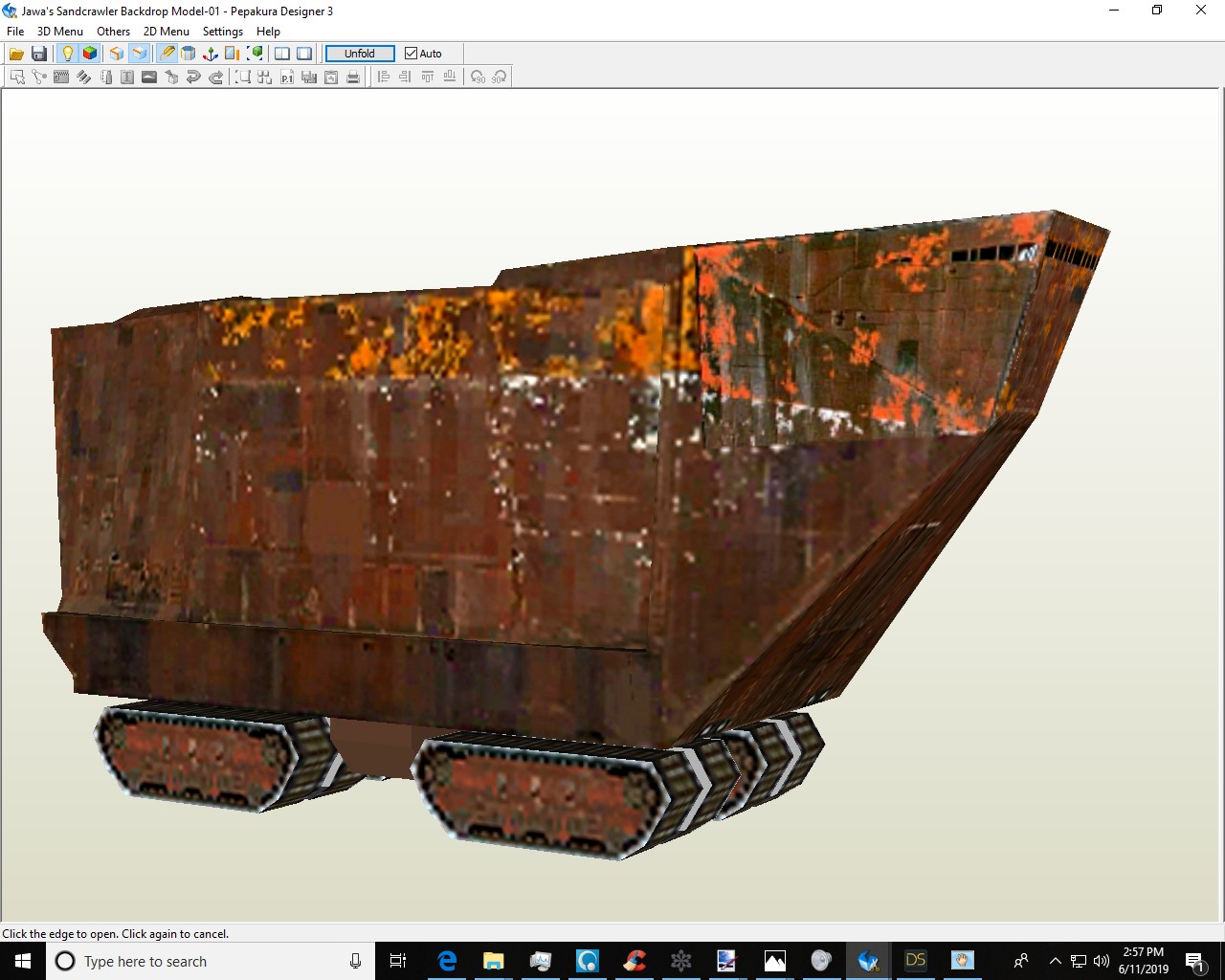The image size is (1225, 980).
Task: Toggle the Auto checkbox
Action: coord(423,54)
